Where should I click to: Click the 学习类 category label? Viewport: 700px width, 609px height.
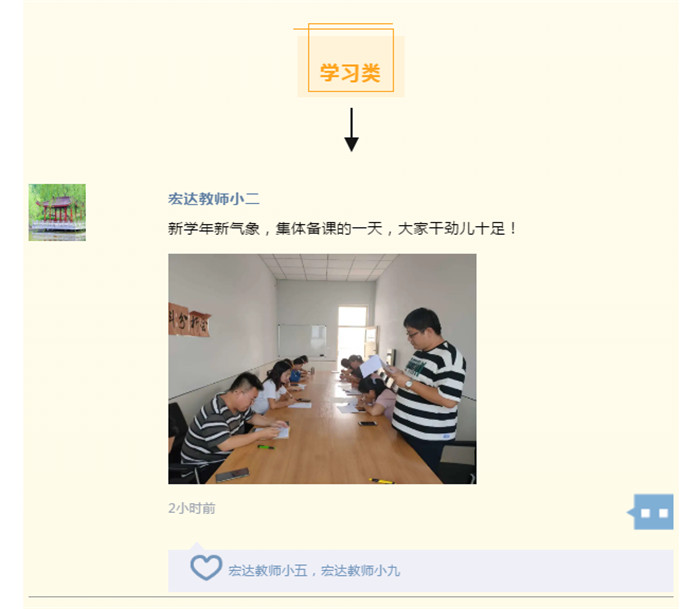tap(350, 73)
